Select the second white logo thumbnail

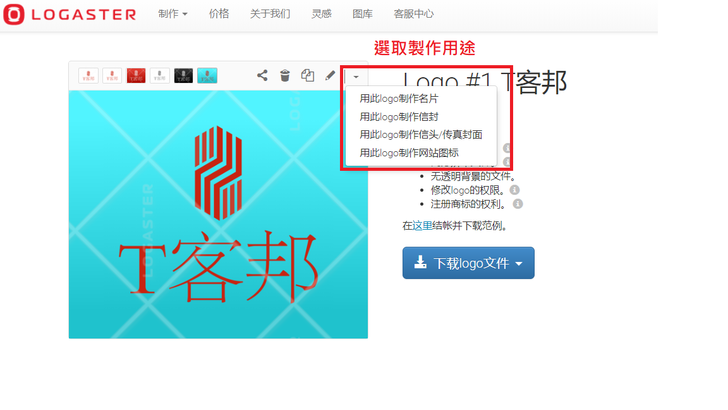pos(112,75)
